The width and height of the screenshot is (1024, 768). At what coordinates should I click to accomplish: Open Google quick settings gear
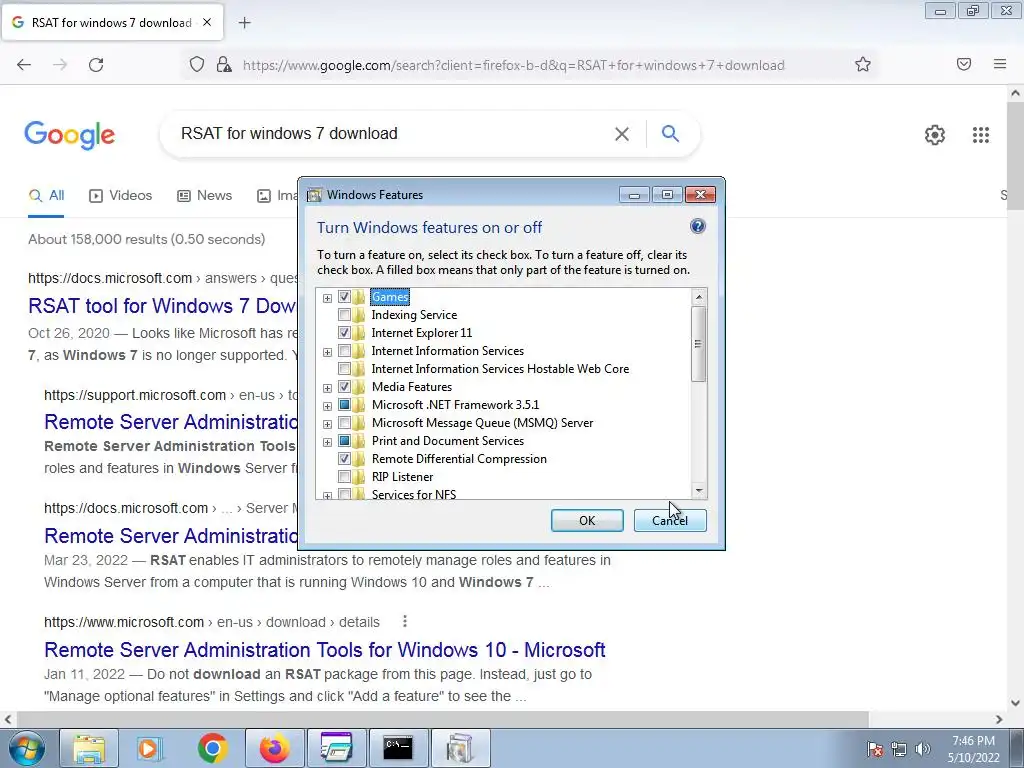tap(935, 135)
